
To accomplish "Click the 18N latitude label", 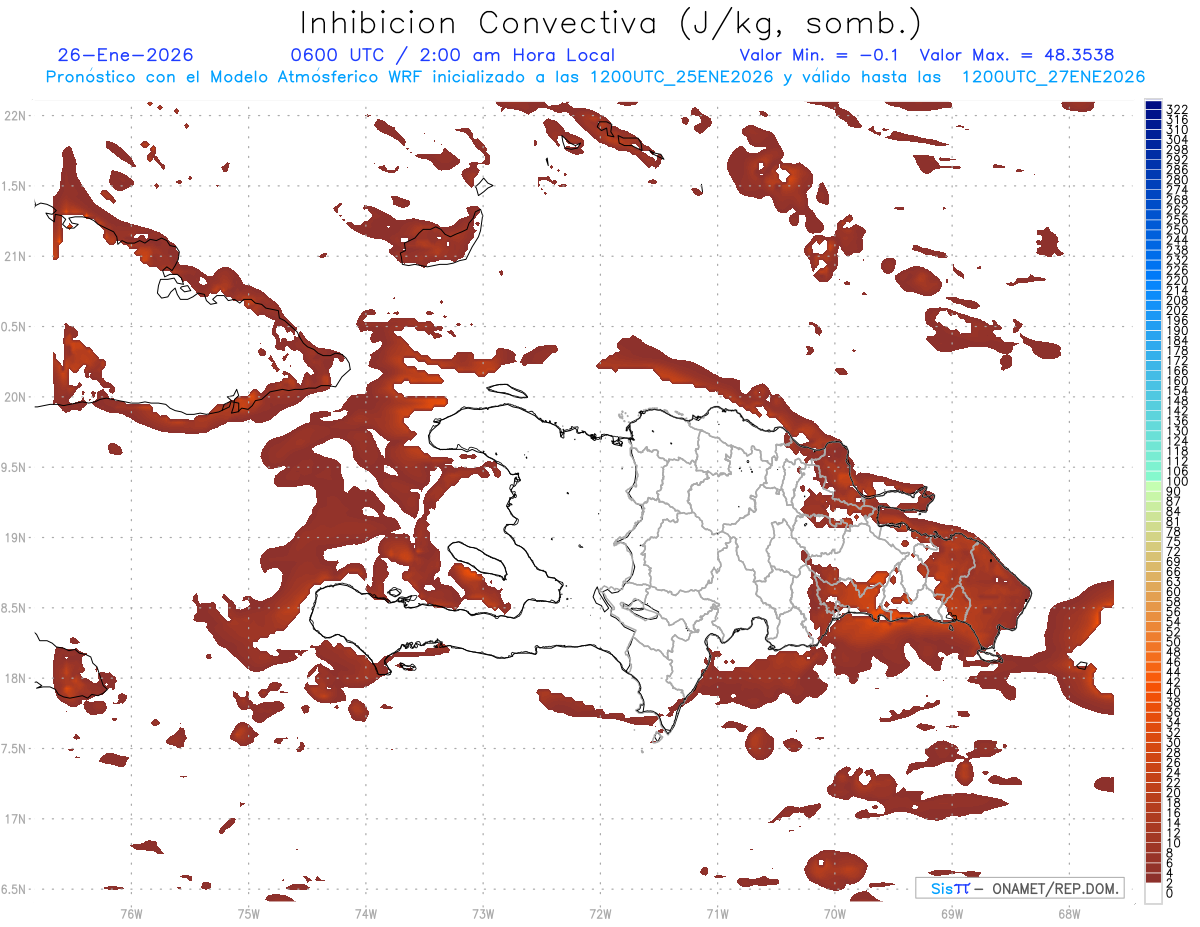I will pos(14,679).
